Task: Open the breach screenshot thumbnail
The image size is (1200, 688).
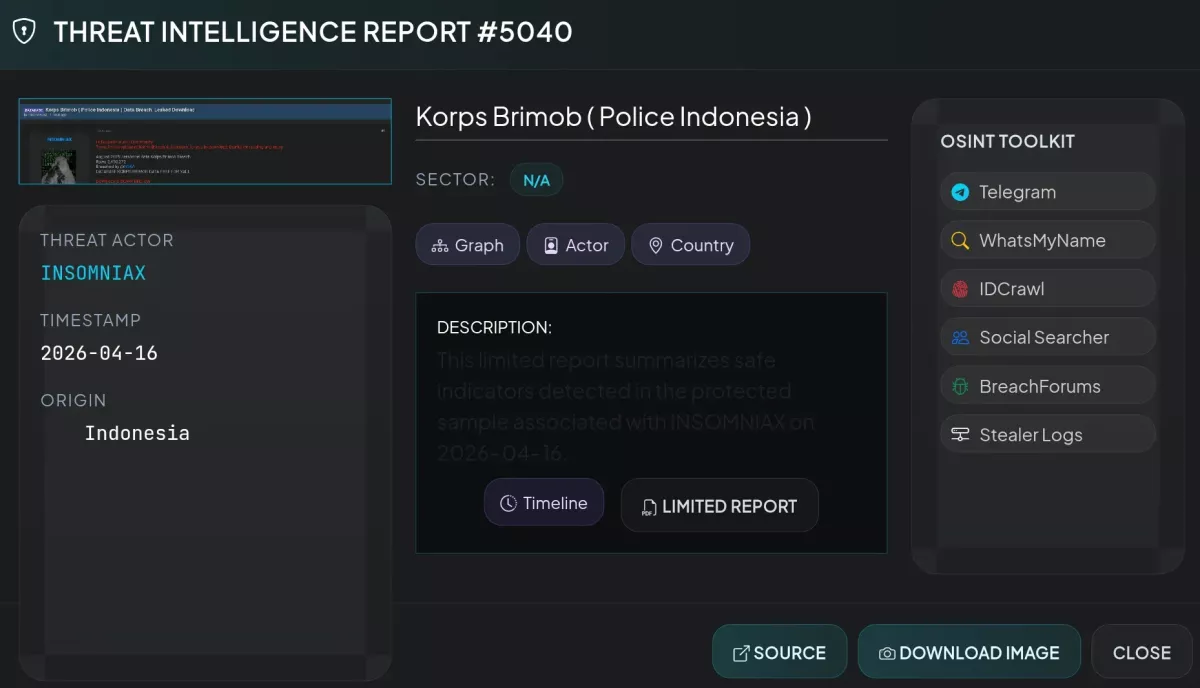Action: tap(205, 141)
